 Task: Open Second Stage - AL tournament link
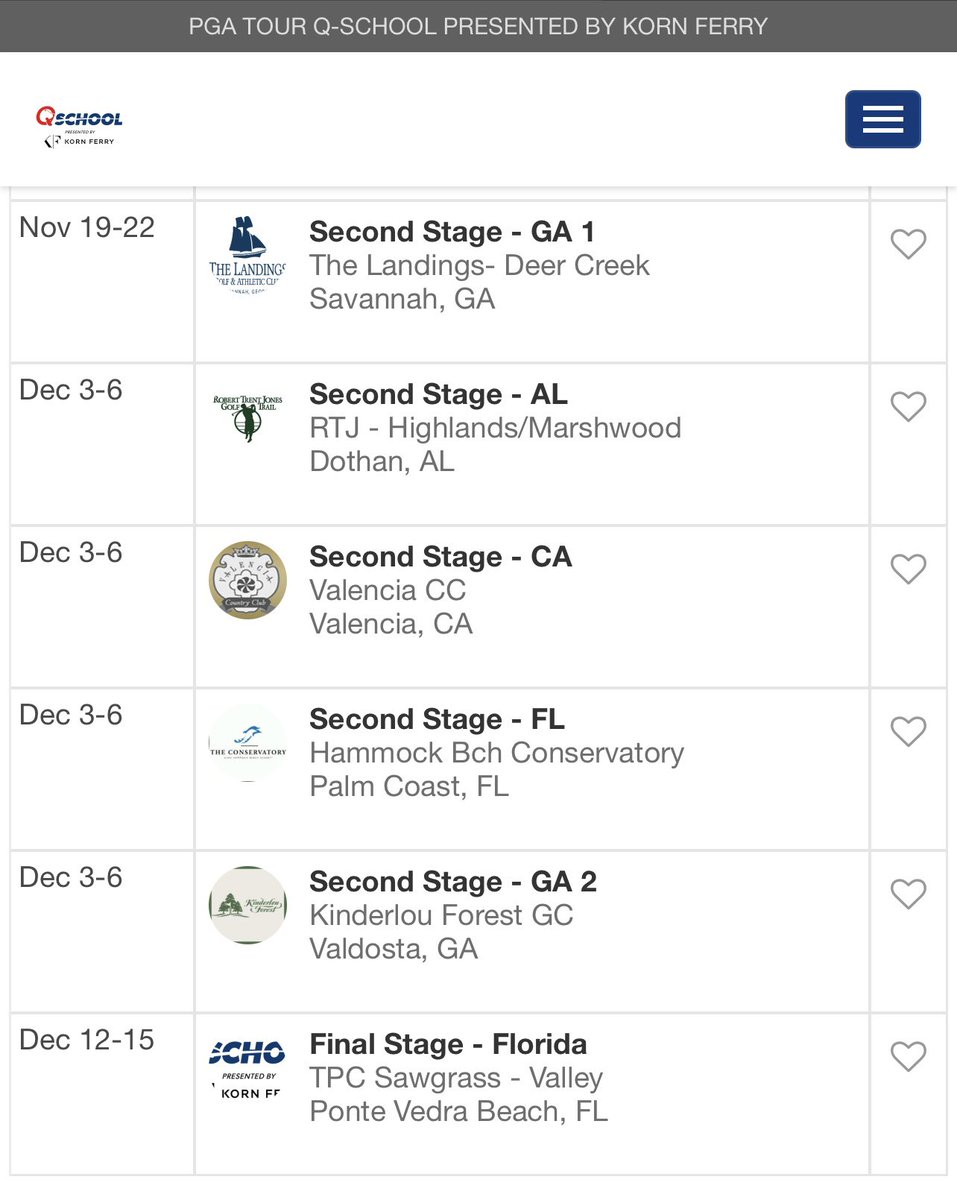[x=438, y=394]
